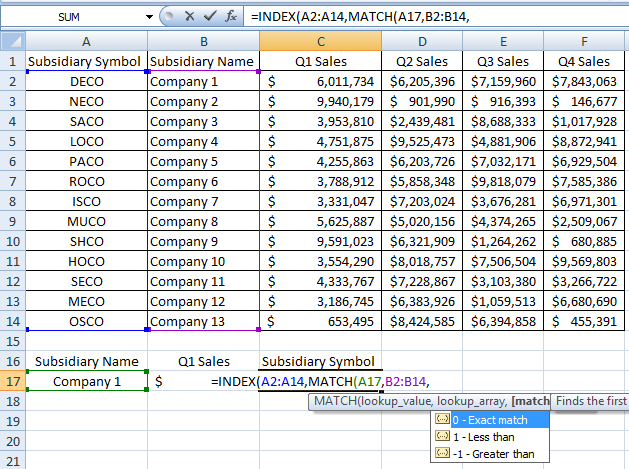The height and width of the screenshot is (469, 629).
Task: Click the in-cell formula in row 17
Action: (x=320, y=381)
